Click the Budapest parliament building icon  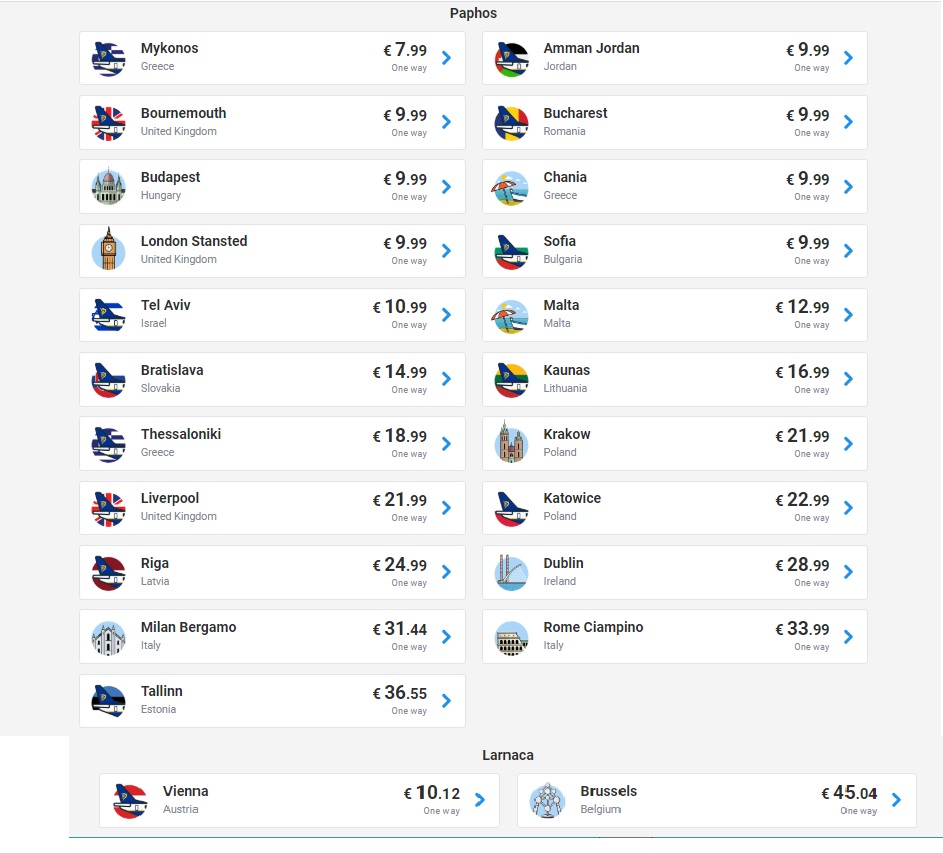pyautogui.click(x=108, y=186)
